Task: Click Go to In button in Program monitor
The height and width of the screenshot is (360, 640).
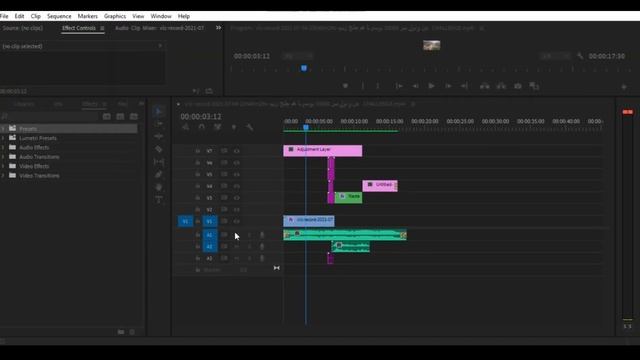Action: [399, 86]
